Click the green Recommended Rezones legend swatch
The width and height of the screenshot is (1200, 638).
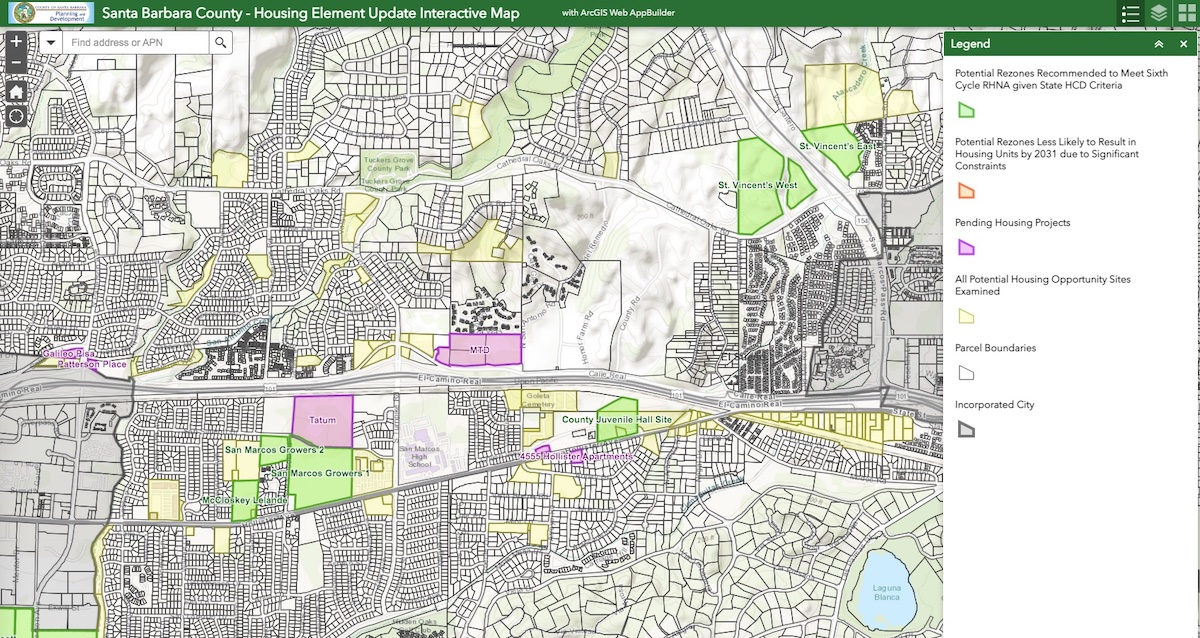click(966, 110)
